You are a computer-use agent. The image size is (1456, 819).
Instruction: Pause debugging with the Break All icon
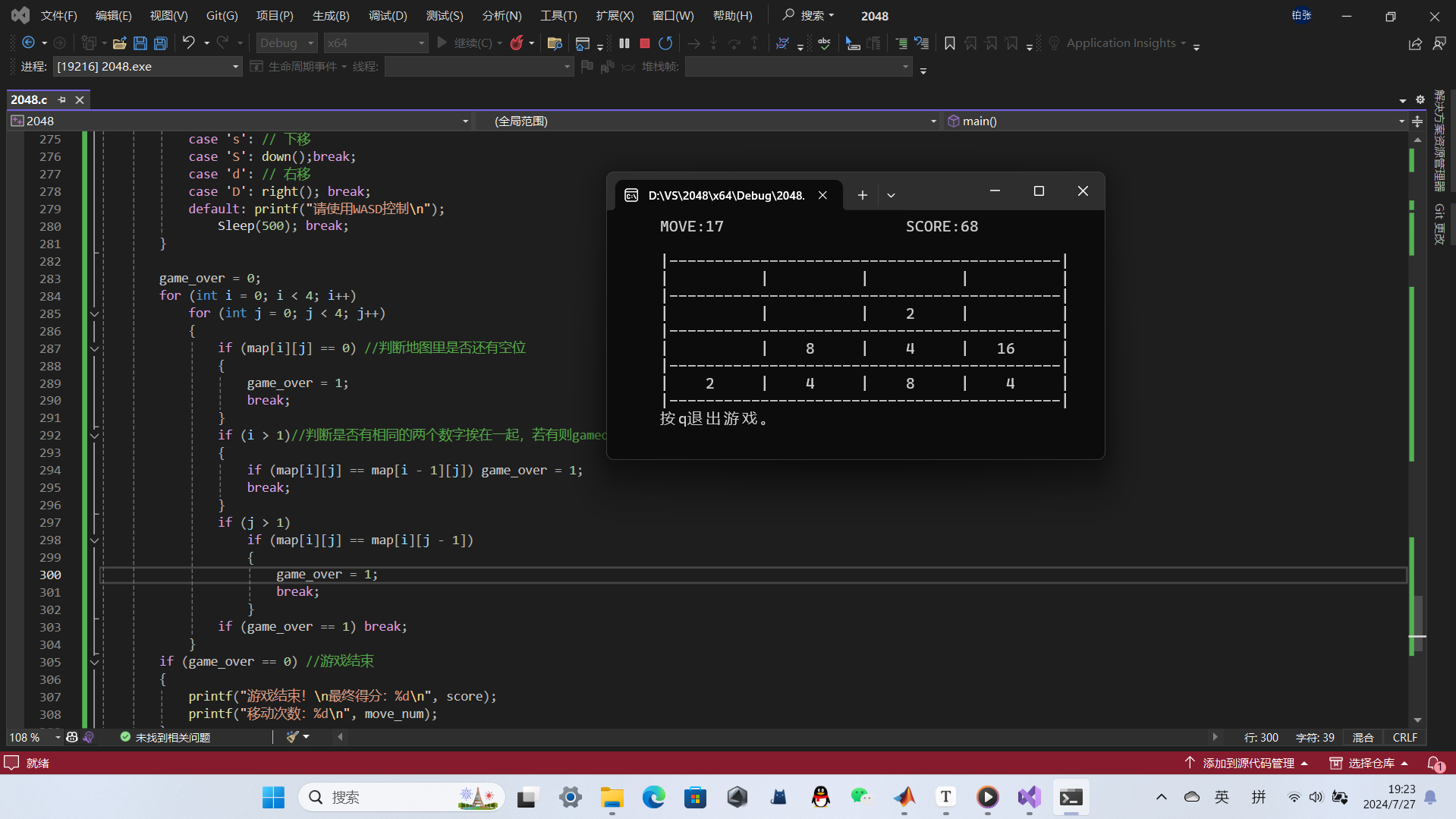point(624,43)
